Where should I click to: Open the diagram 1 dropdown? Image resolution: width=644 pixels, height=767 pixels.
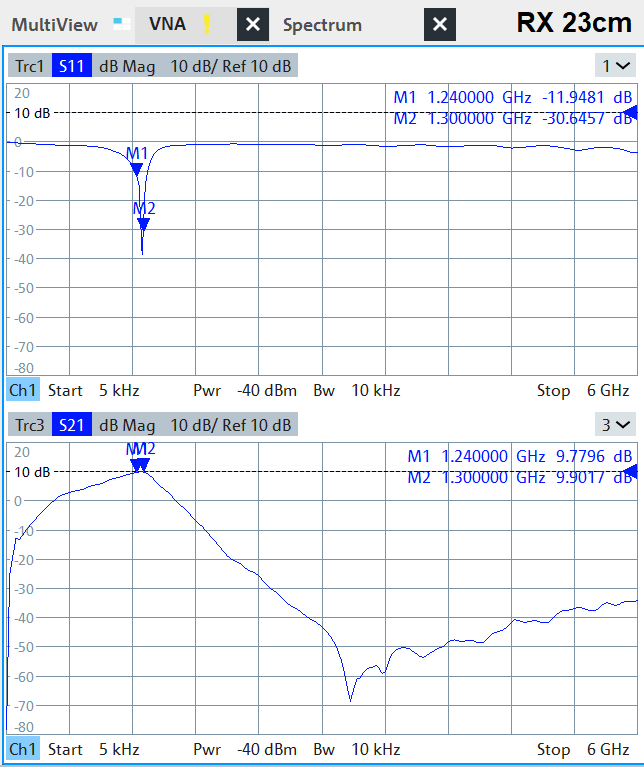tap(615, 66)
